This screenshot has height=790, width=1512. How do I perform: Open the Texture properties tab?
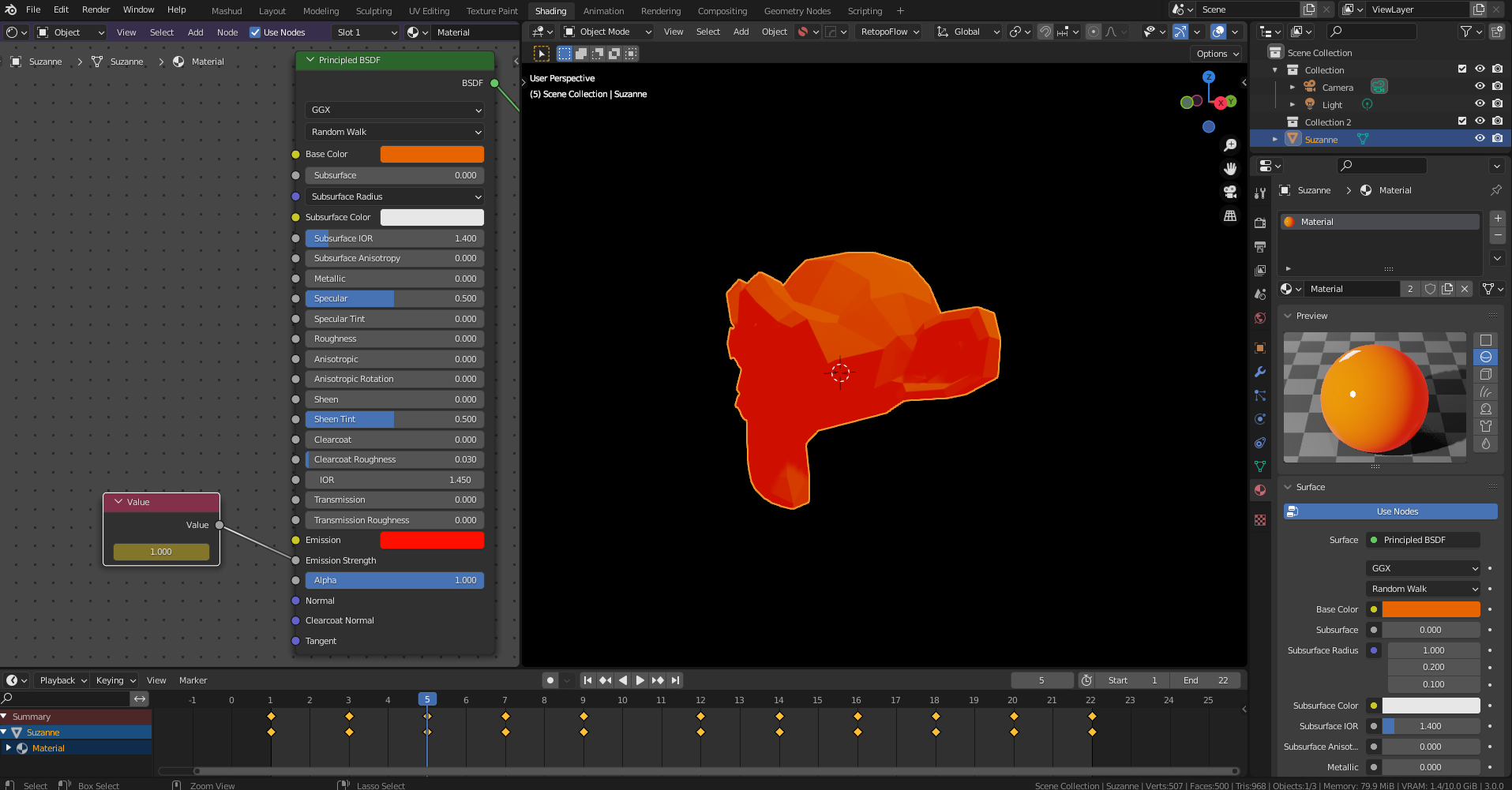[1260, 520]
